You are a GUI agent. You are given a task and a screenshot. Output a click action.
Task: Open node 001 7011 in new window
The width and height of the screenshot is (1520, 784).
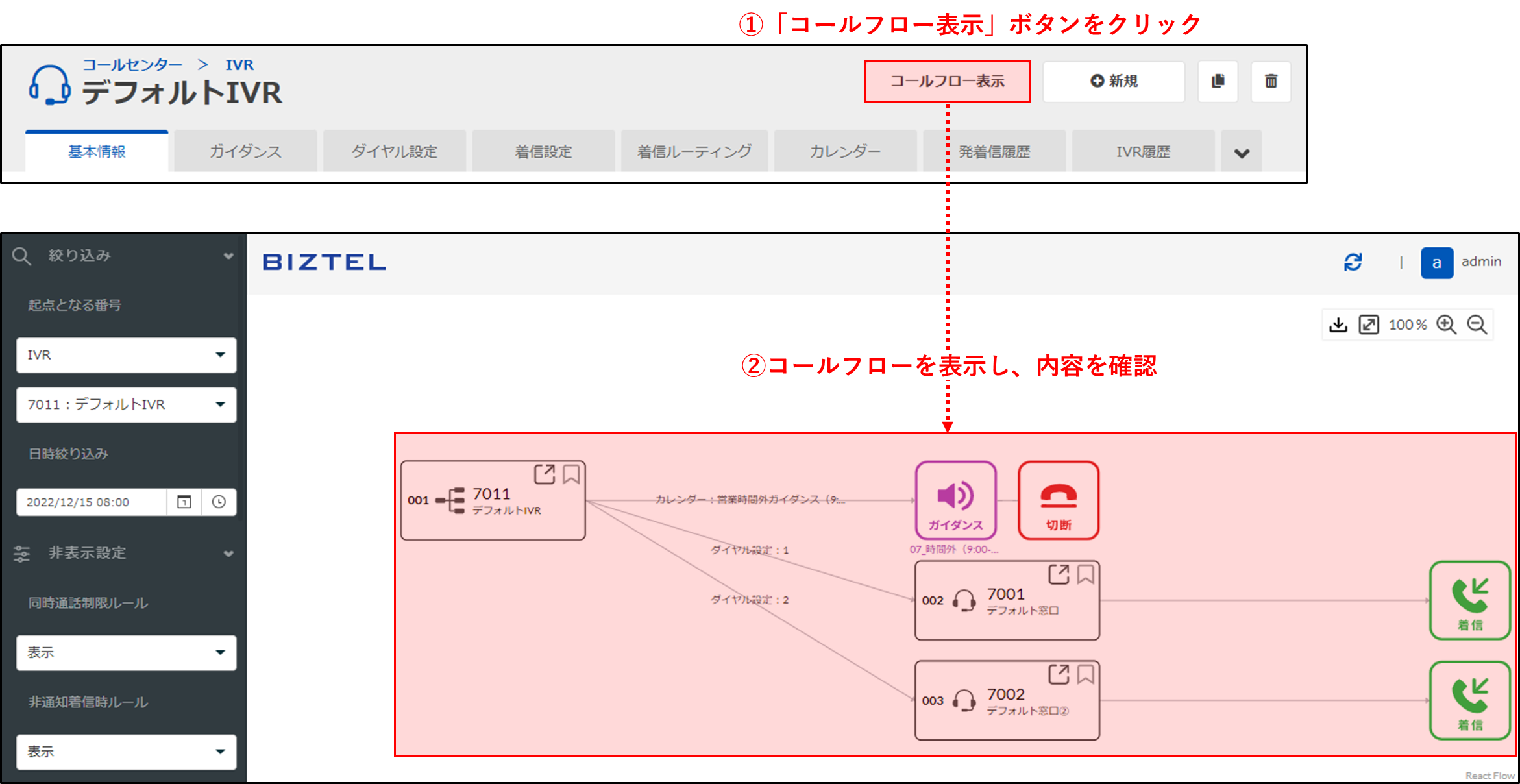pyautogui.click(x=545, y=474)
